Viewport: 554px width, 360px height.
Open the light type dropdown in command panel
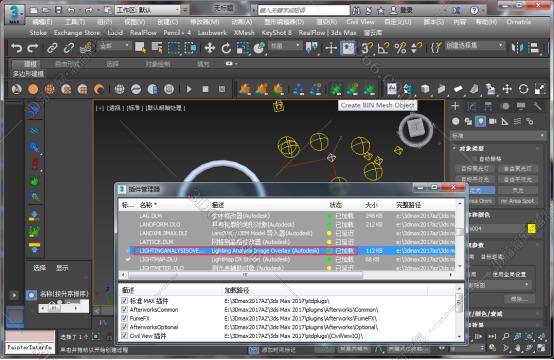click(497, 136)
